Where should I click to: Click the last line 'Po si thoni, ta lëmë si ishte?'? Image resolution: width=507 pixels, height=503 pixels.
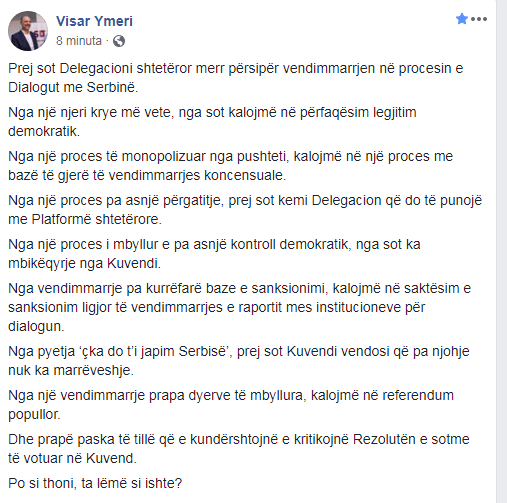point(95,483)
